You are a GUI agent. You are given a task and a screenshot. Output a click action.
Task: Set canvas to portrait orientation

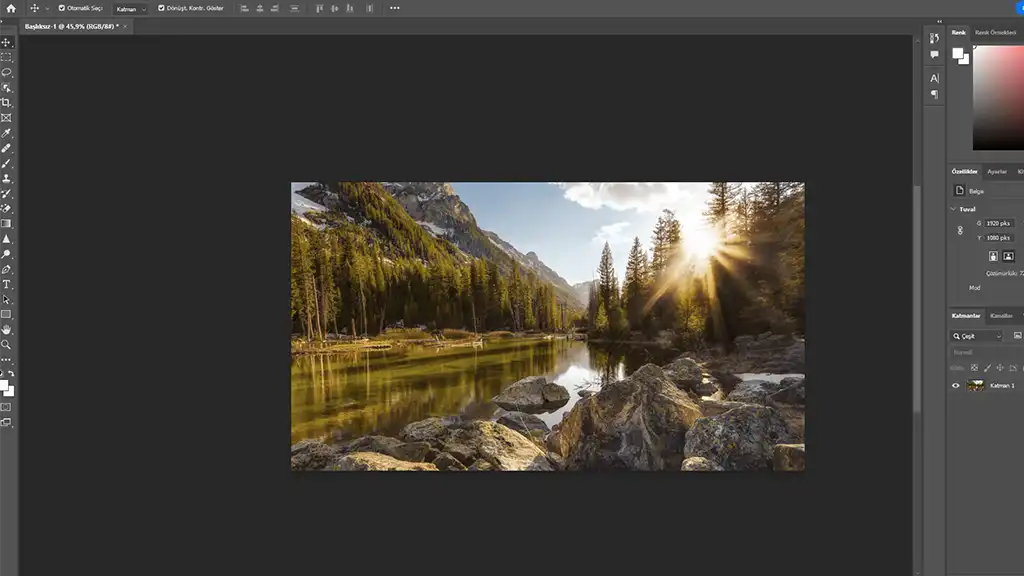coord(993,256)
